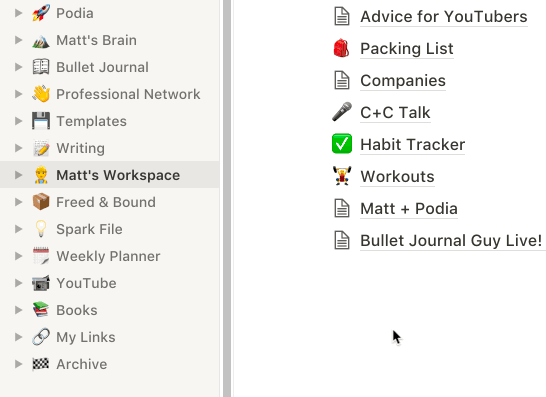The image size is (546, 397).
Task: Click the chain link My Links icon
Action: (41, 337)
